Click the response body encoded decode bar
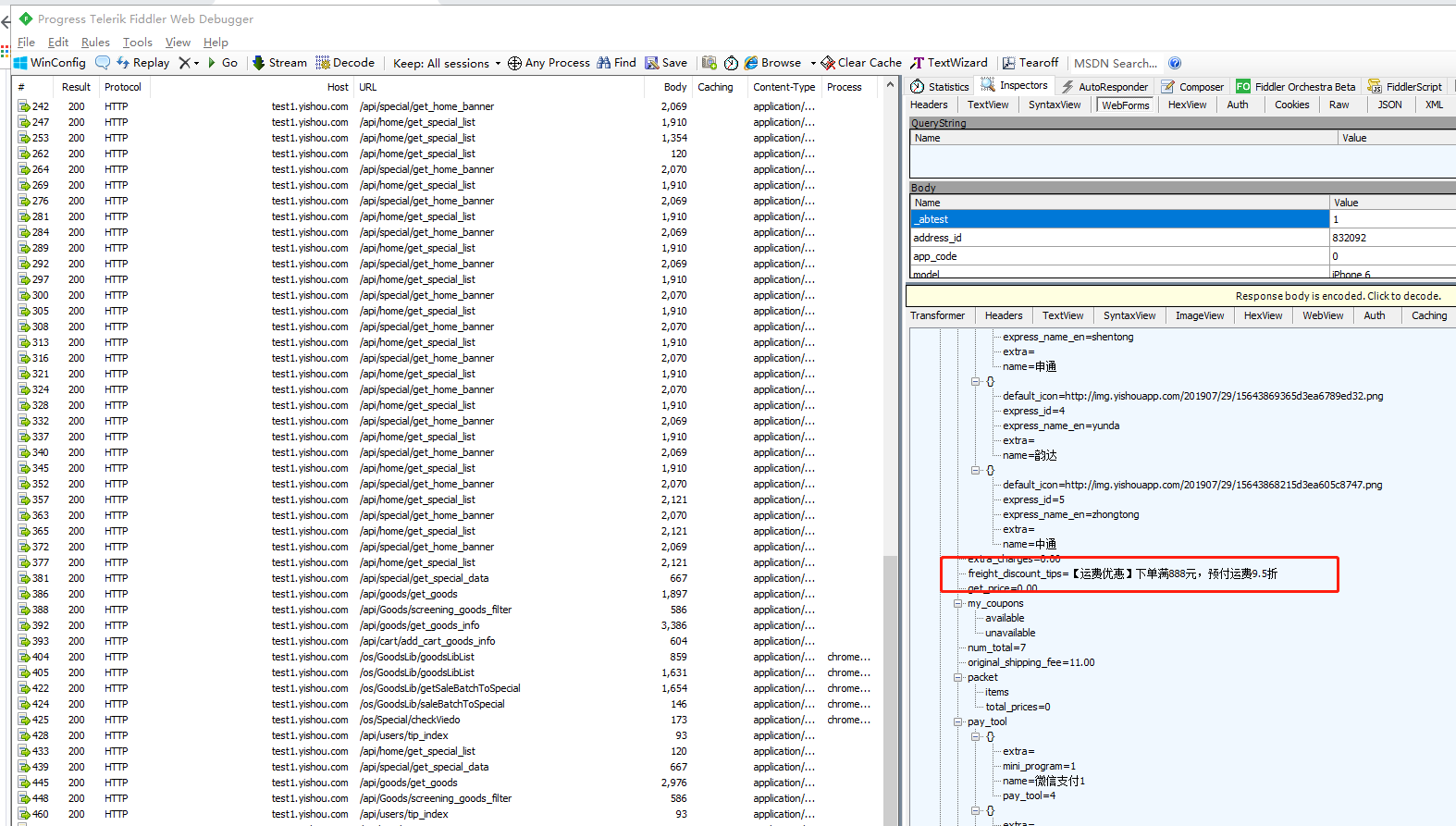Screen dimensions: 1456x826 point(1180,296)
